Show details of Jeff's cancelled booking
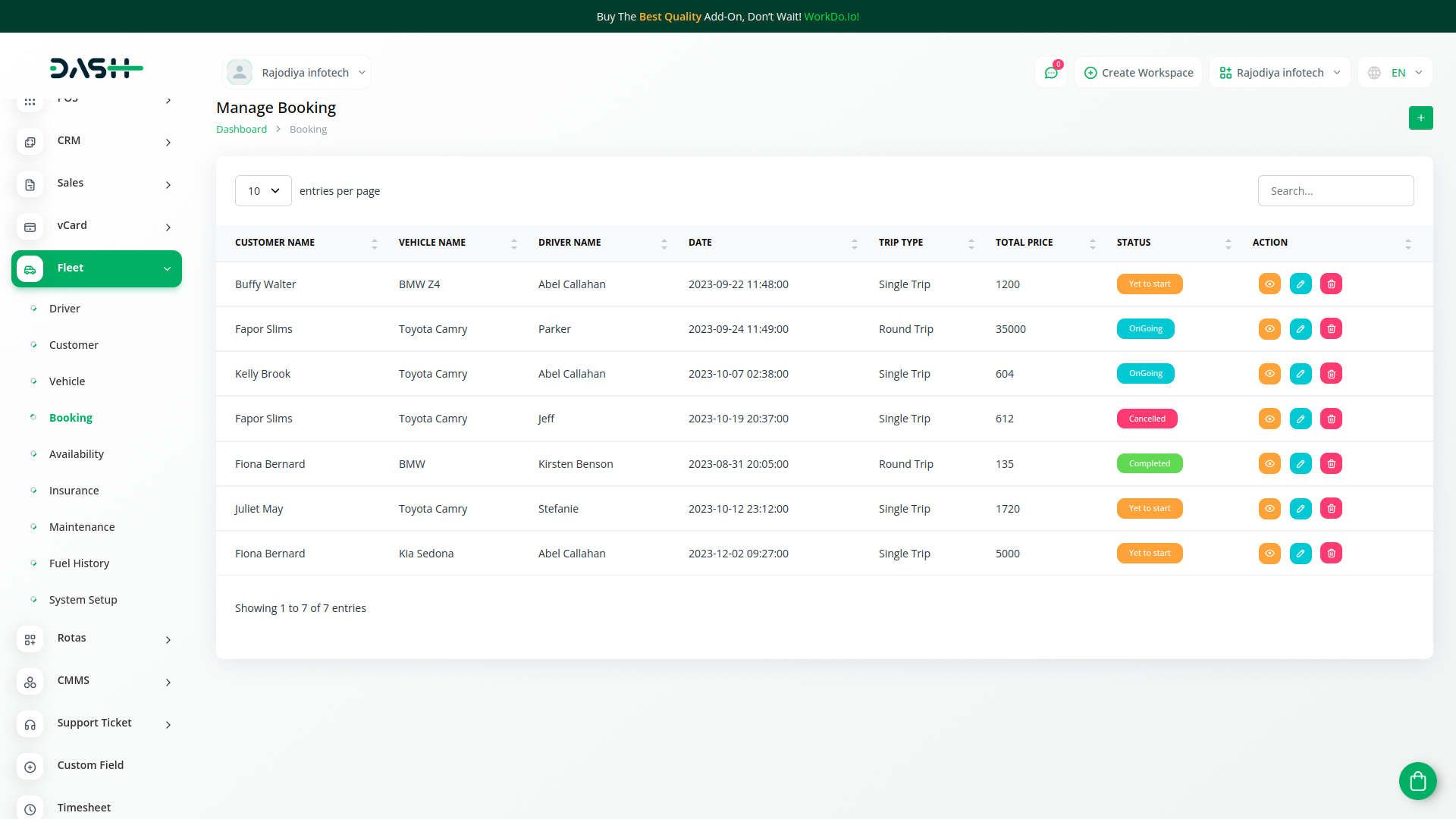 click(x=1269, y=419)
